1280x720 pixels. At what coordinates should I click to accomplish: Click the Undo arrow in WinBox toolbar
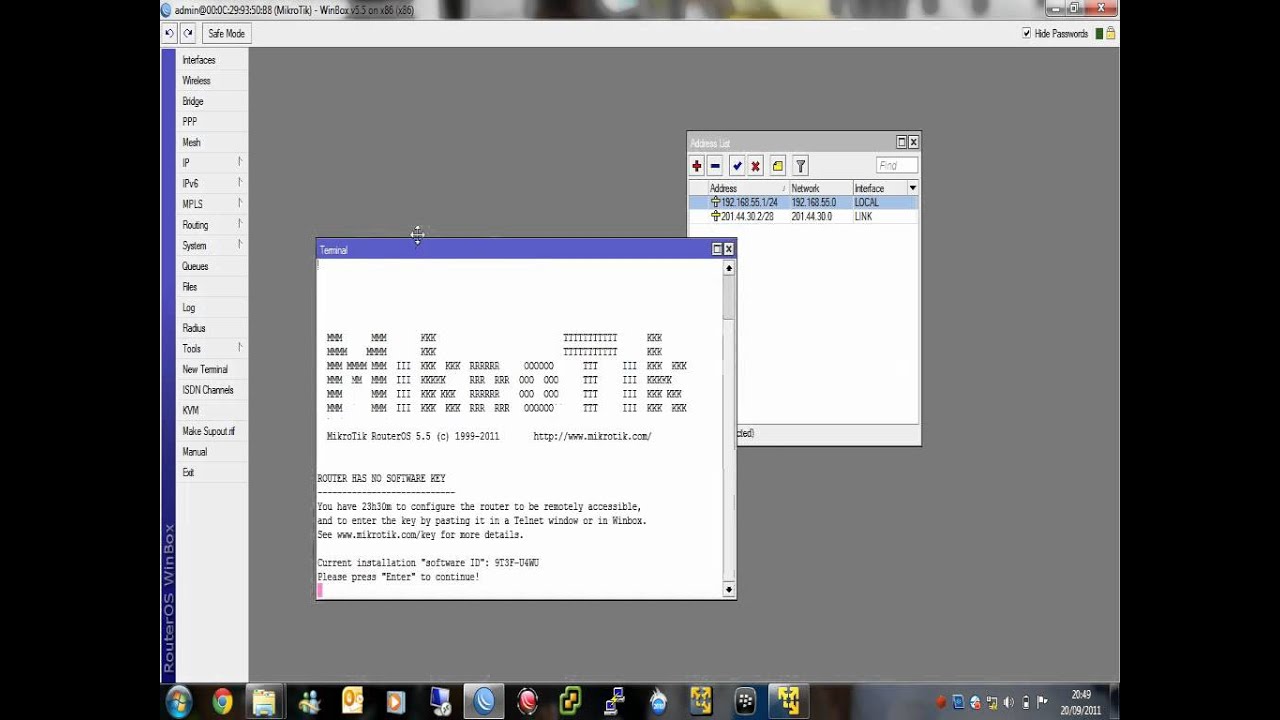[x=170, y=33]
